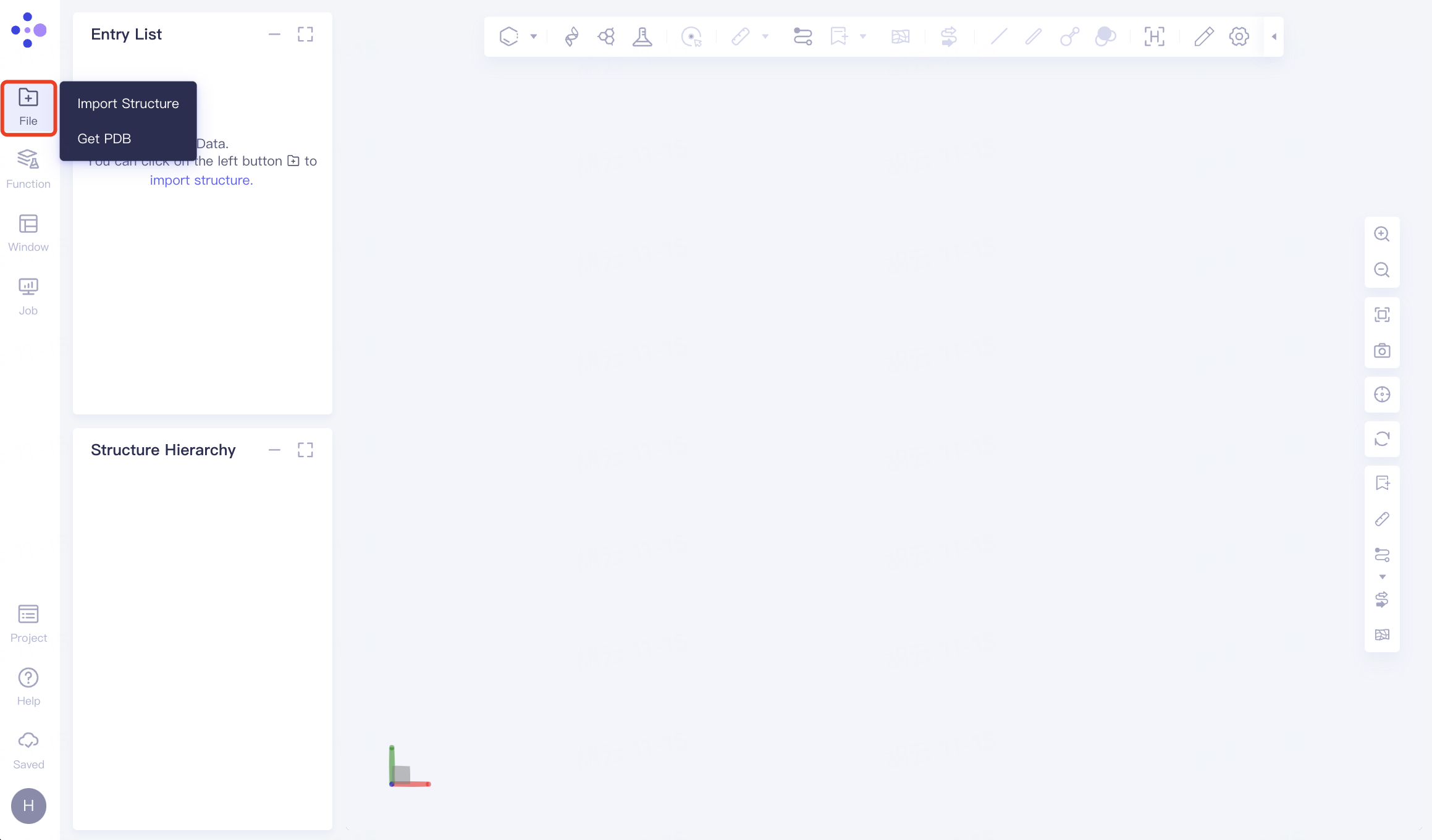The image size is (1432, 840).
Task: Click the settings gear in top toolbar
Action: [x=1239, y=36]
